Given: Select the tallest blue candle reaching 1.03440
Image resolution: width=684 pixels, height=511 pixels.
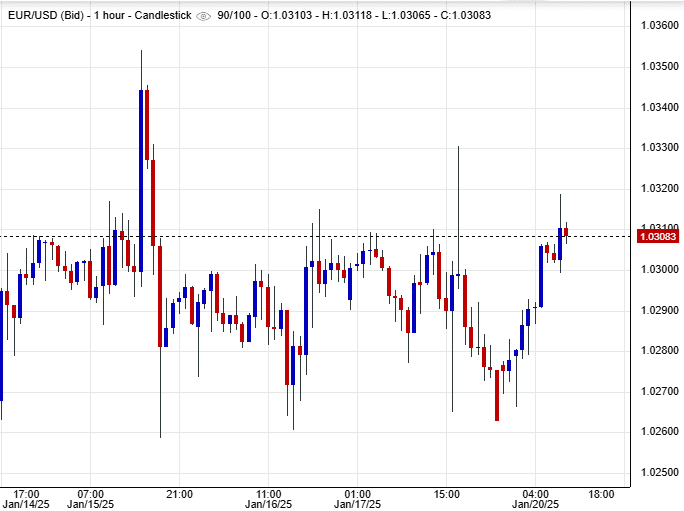Looking at the screenshot, I should [141, 181].
